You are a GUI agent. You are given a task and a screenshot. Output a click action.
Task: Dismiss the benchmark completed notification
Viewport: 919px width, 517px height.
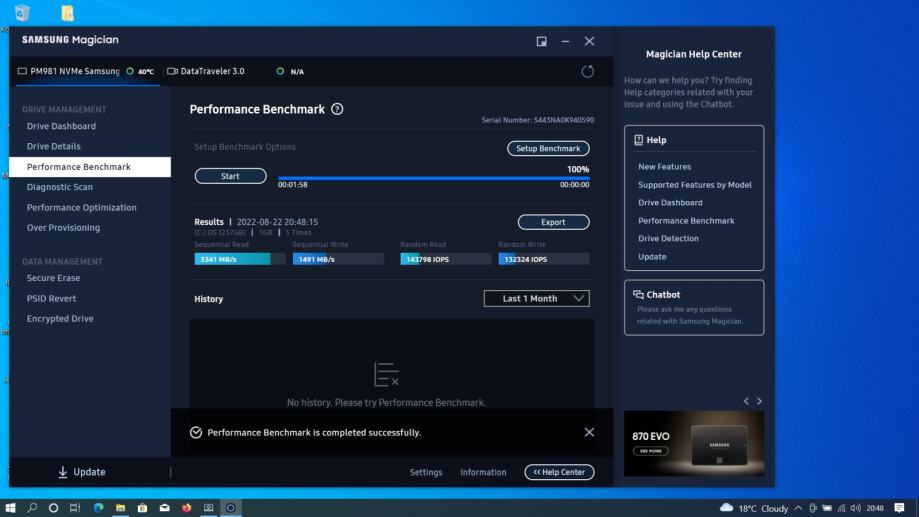pos(588,432)
